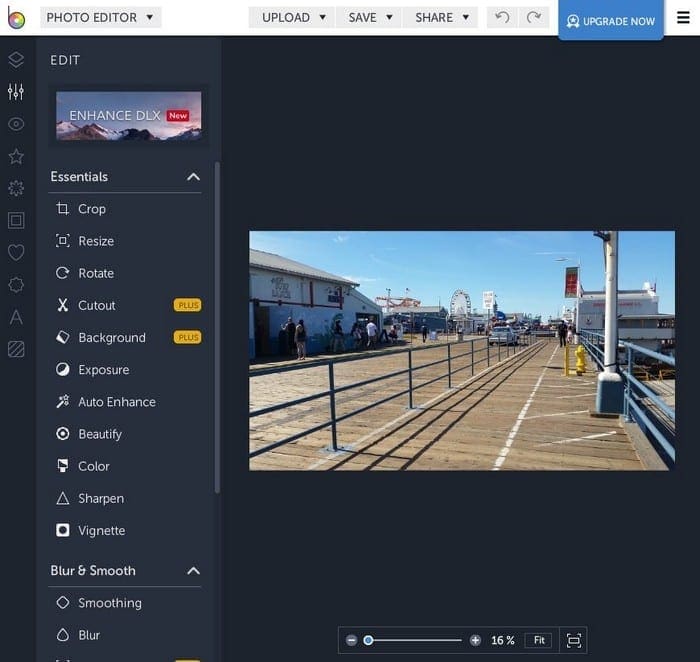This screenshot has width=700, height=662.
Task: Open the hamburger main menu
Action: coord(683,17)
